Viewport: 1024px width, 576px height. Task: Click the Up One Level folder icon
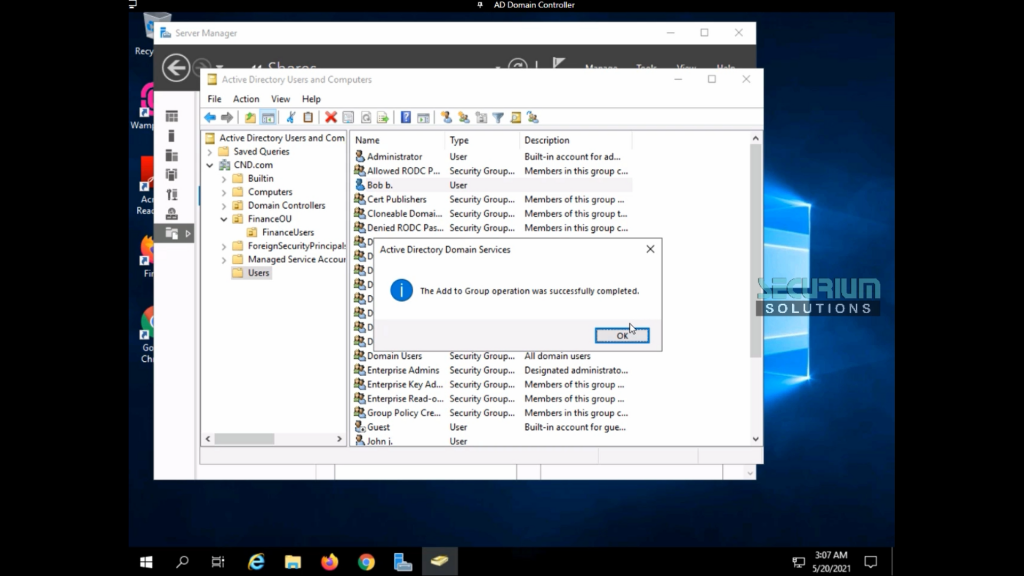coord(250,118)
